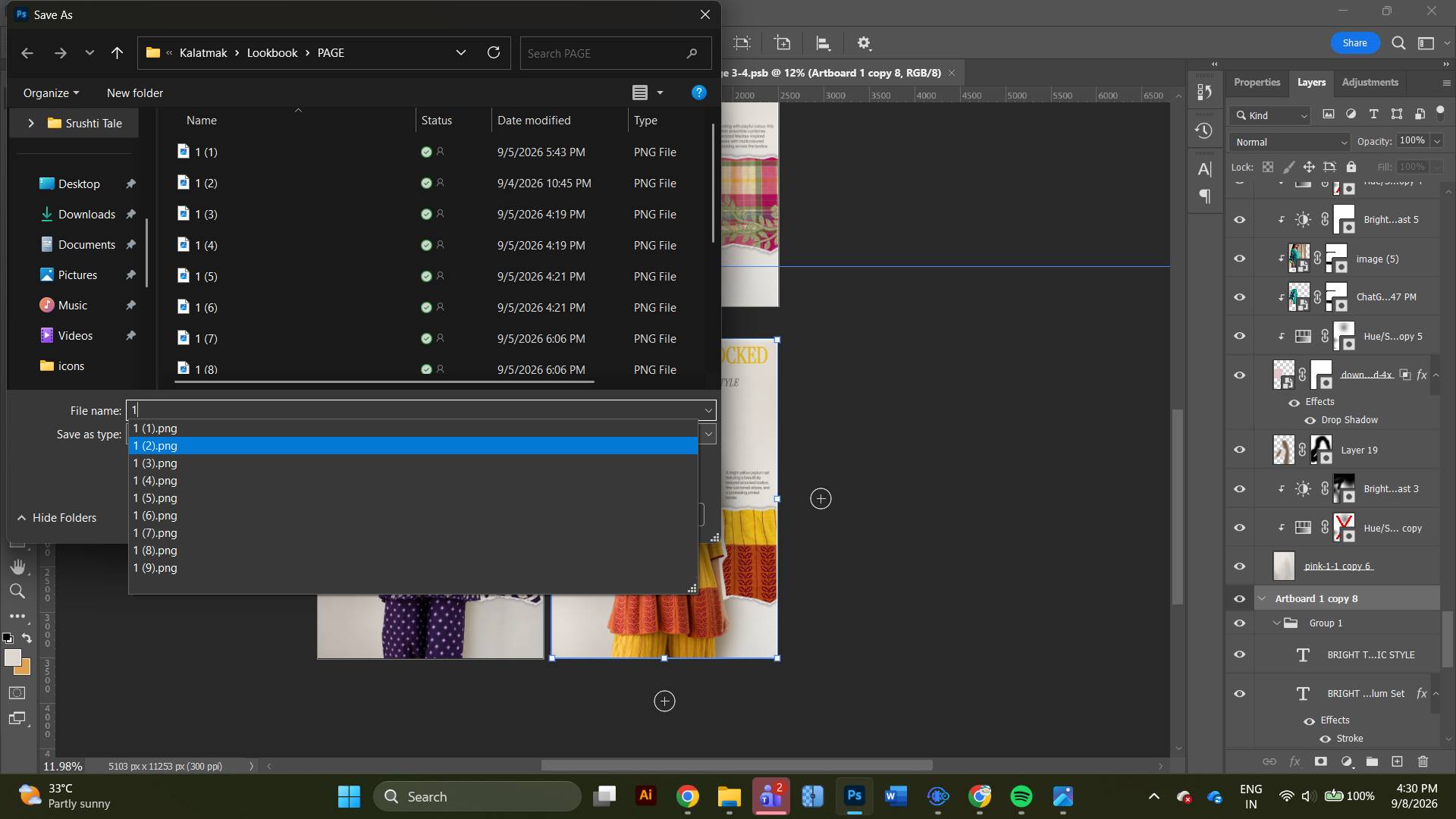Image resolution: width=1456 pixels, height=819 pixels.
Task: Click the lock all padlock icon
Action: pos(1351,167)
